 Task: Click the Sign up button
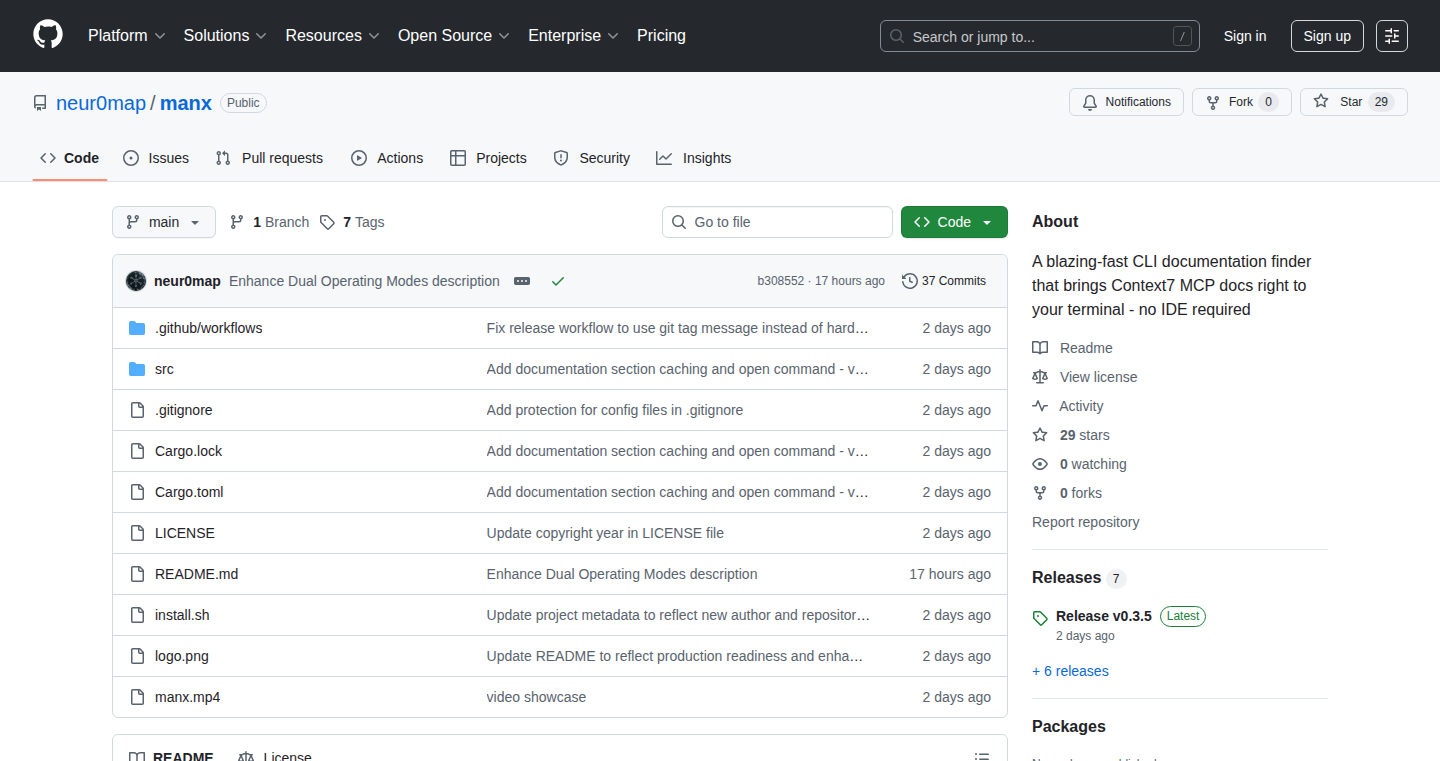click(1327, 36)
